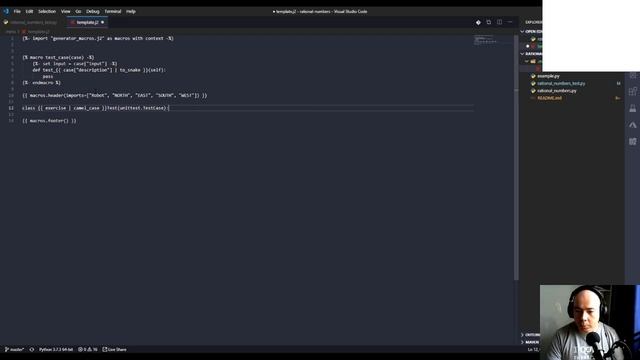Click the 'class {{ exercise | camel_case }}' line
This screenshot has height=360, width=640.
coord(95,108)
